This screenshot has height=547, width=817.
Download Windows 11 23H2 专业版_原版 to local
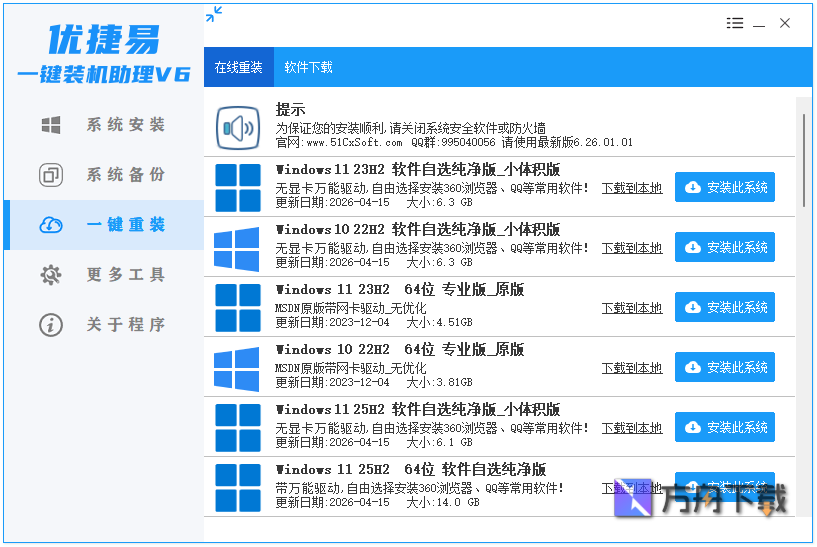pyautogui.click(x=632, y=308)
